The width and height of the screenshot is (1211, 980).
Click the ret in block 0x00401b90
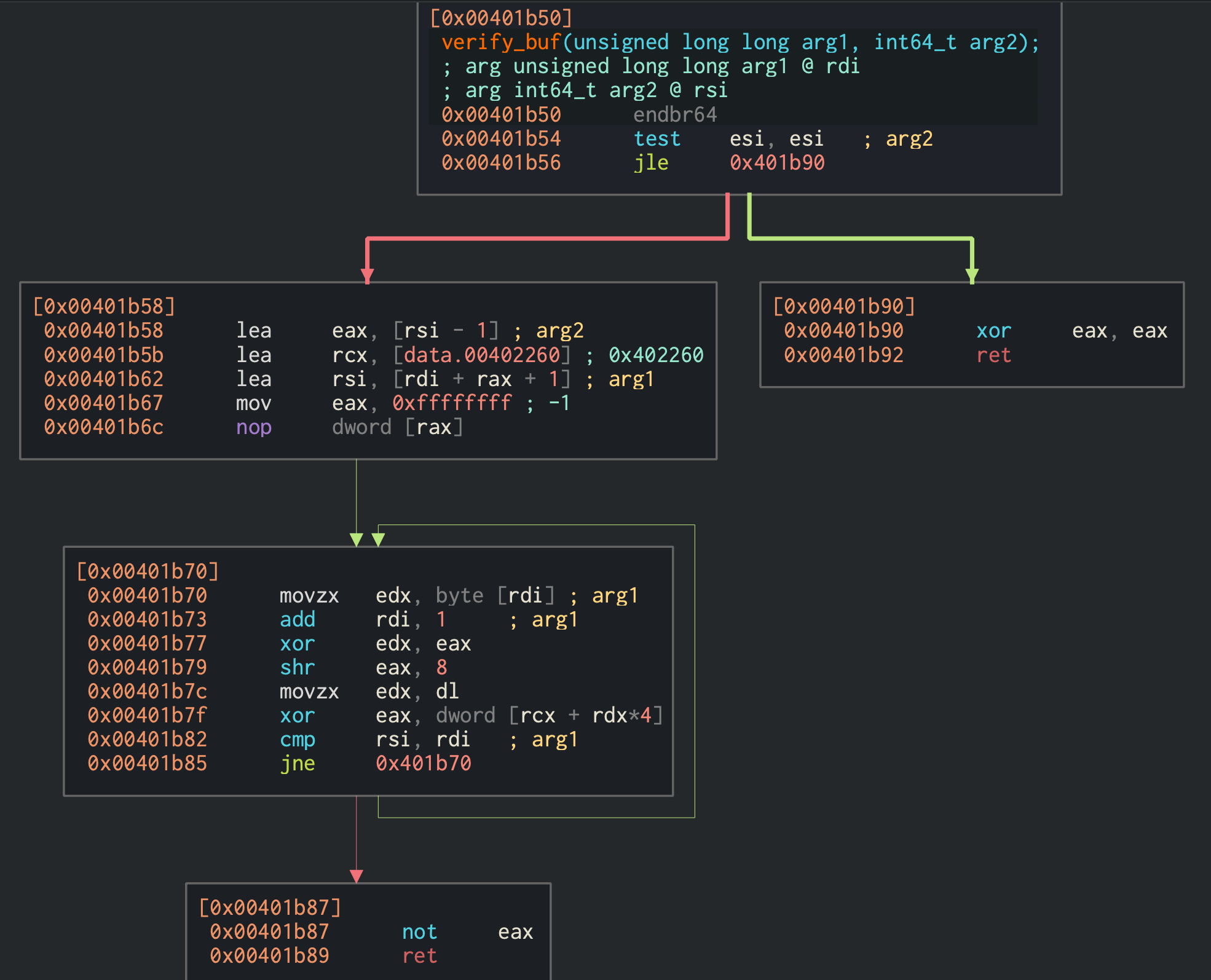(993, 355)
